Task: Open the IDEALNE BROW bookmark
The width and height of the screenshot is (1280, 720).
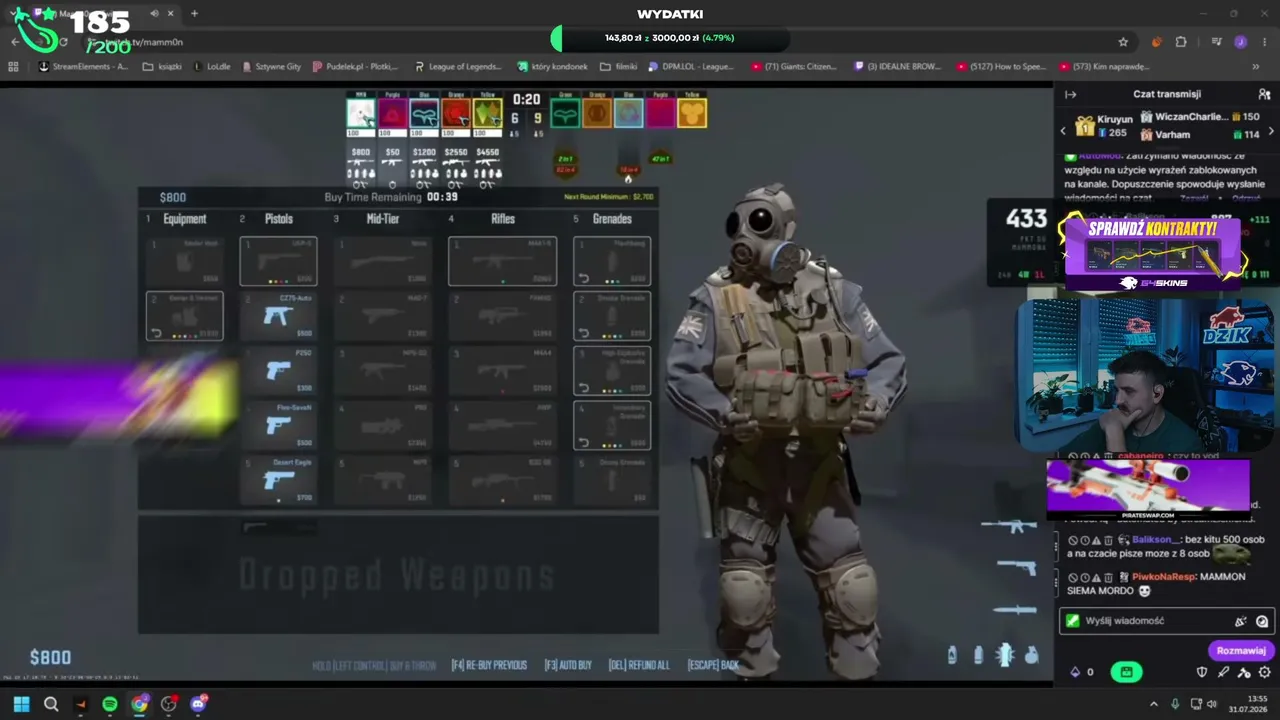Action: coord(898,67)
